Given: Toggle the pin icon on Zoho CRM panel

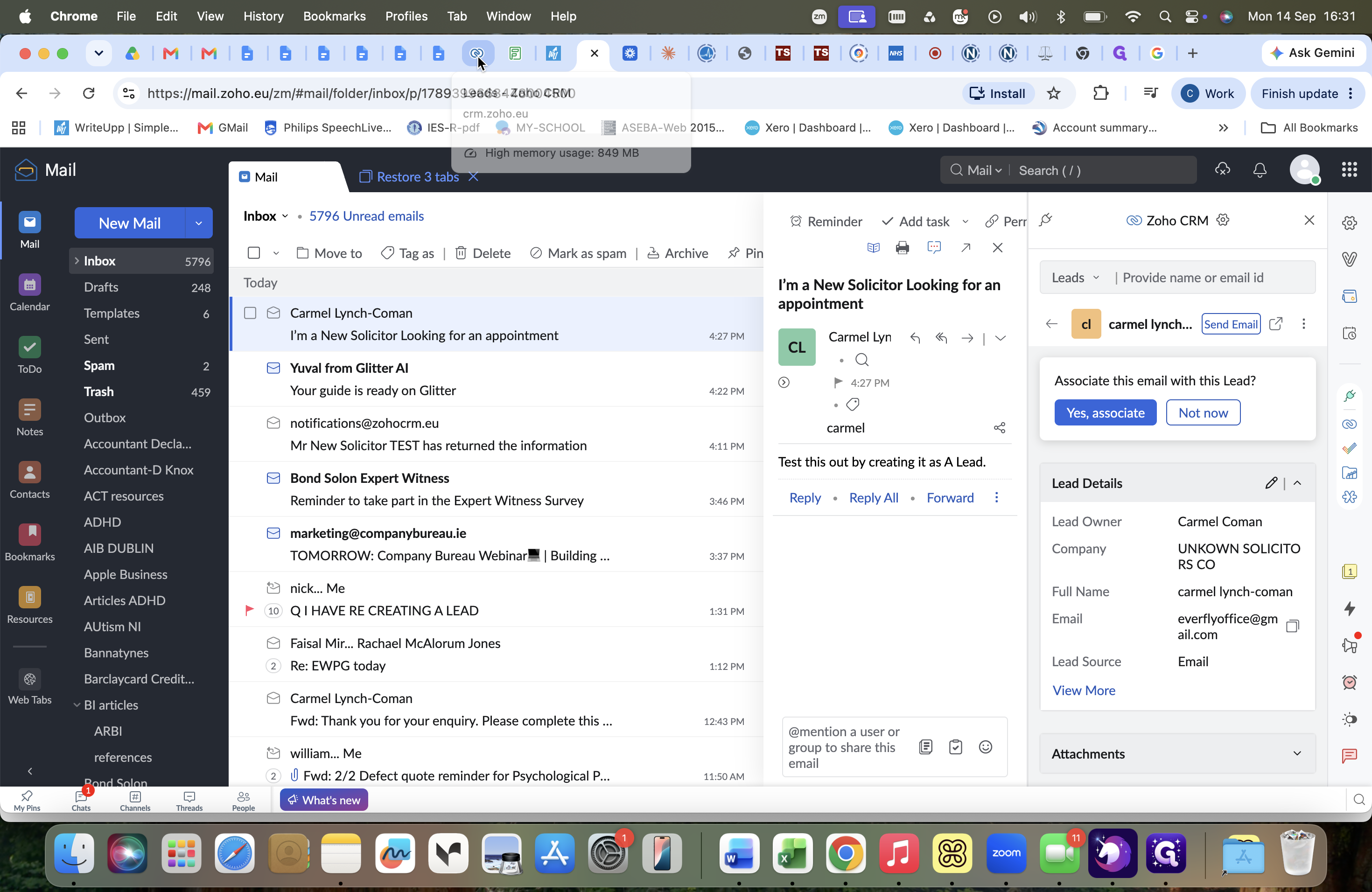Looking at the screenshot, I should (1046, 220).
